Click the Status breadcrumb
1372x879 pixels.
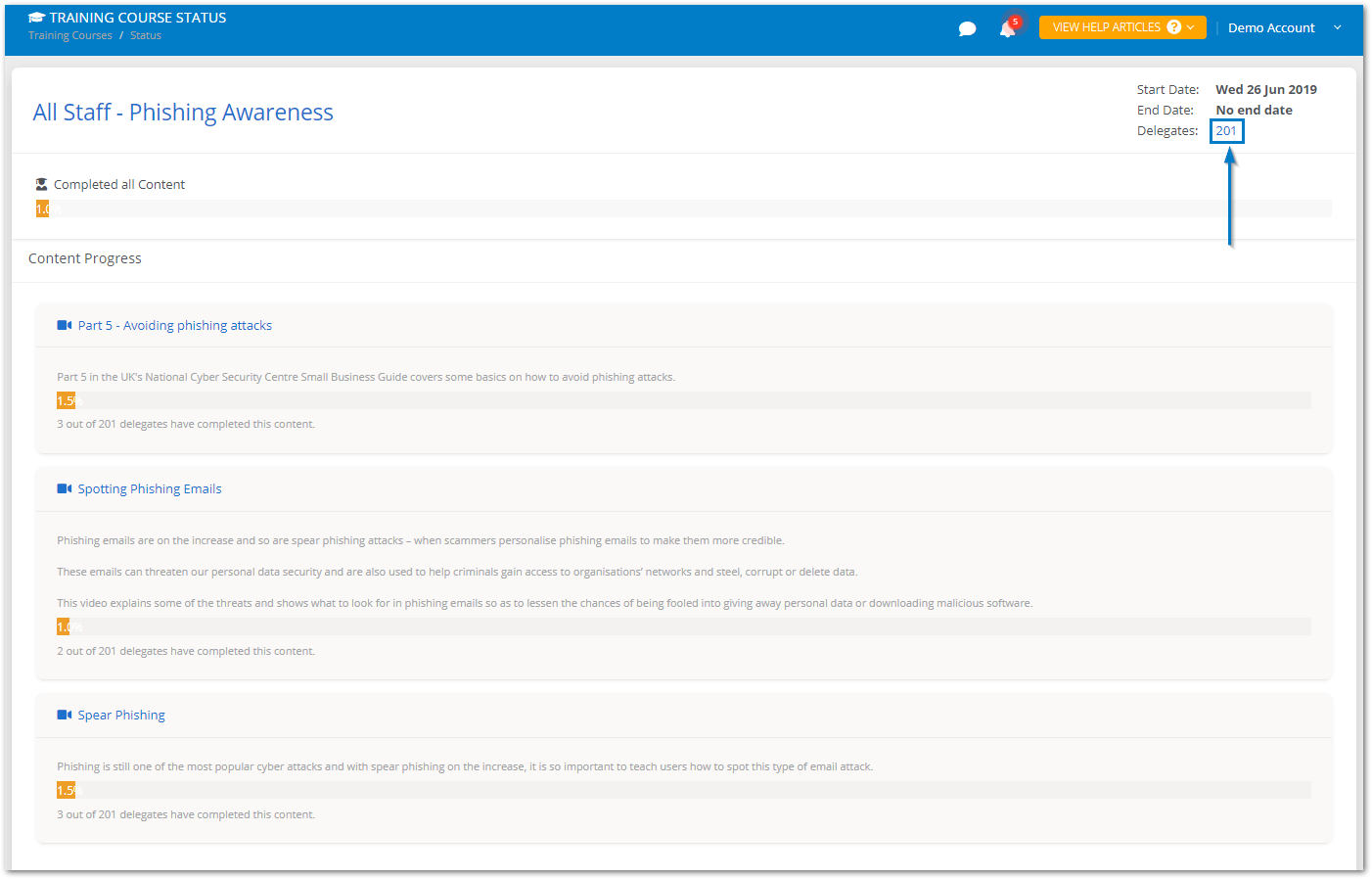(x=146, y=35)
